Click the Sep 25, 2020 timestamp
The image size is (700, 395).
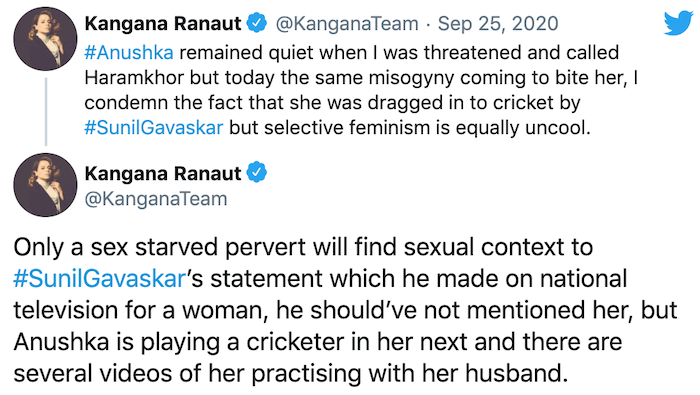498,24
